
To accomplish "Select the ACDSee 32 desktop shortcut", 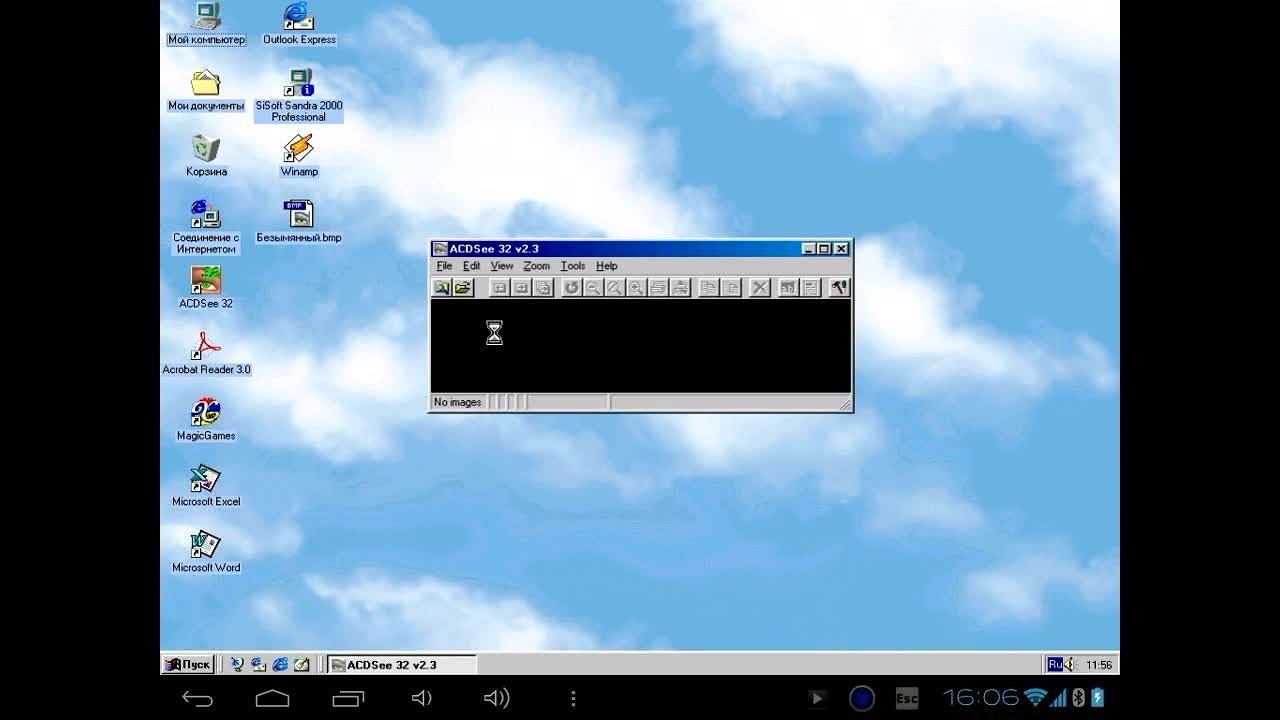I will point(206,288).
